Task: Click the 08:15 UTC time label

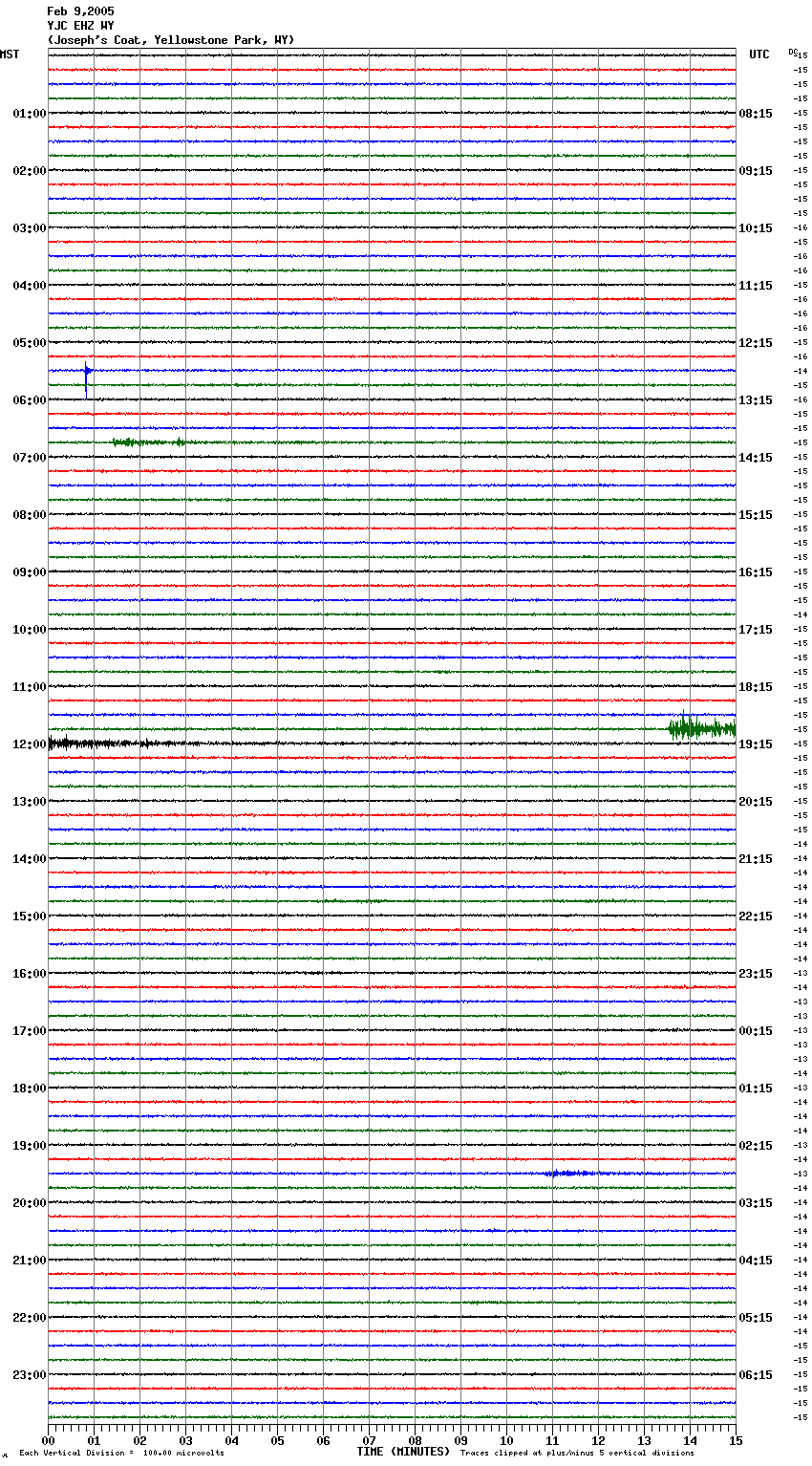Action: pyautogui.click(x=756, y=114)
